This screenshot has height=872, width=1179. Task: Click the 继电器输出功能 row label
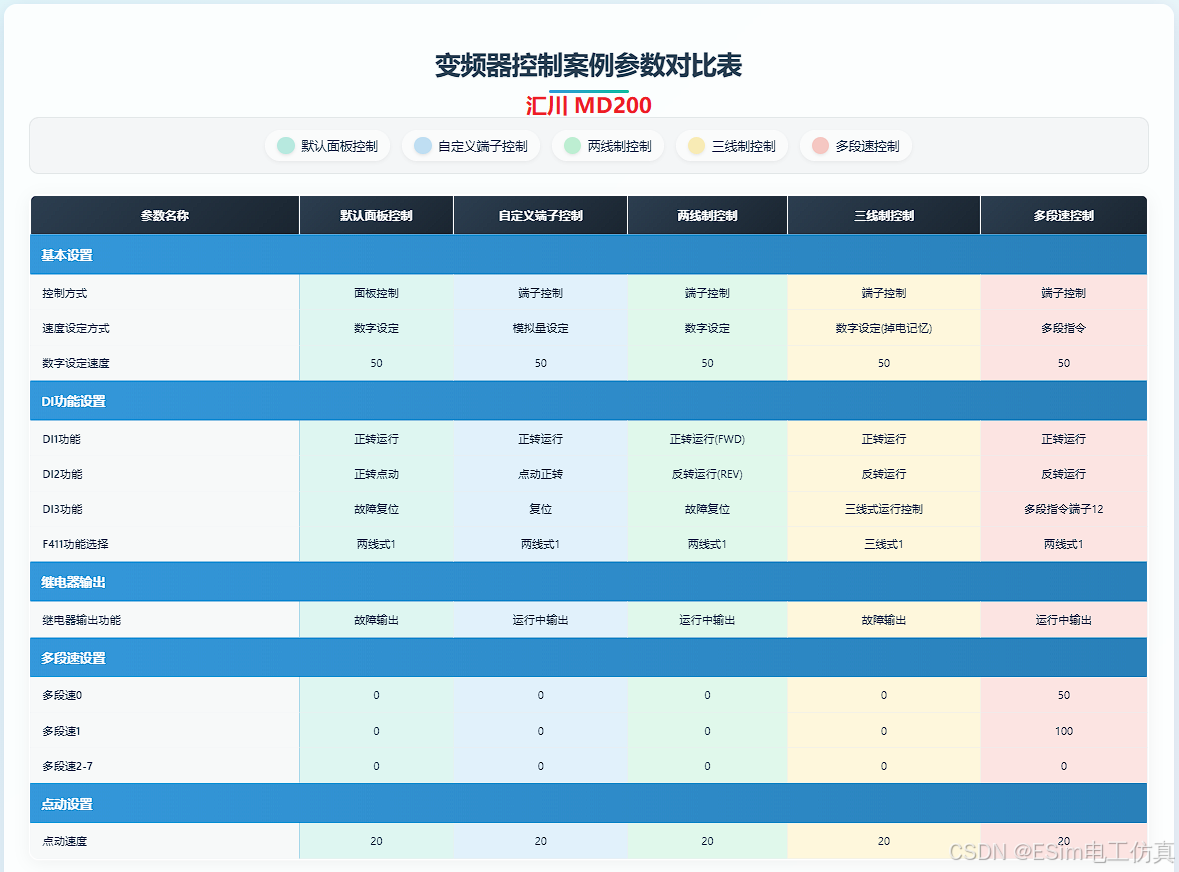[81, 620]
